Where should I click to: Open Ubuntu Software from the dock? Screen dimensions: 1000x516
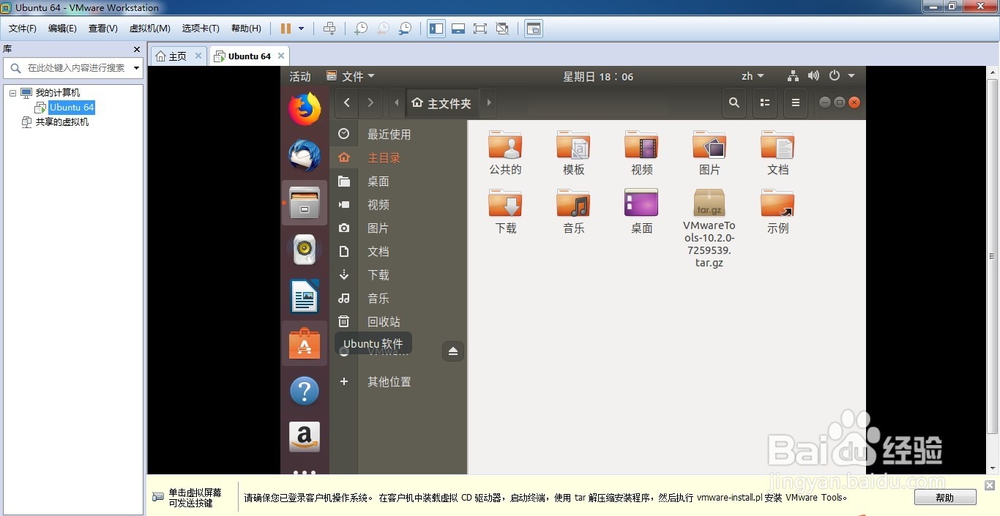304,343
